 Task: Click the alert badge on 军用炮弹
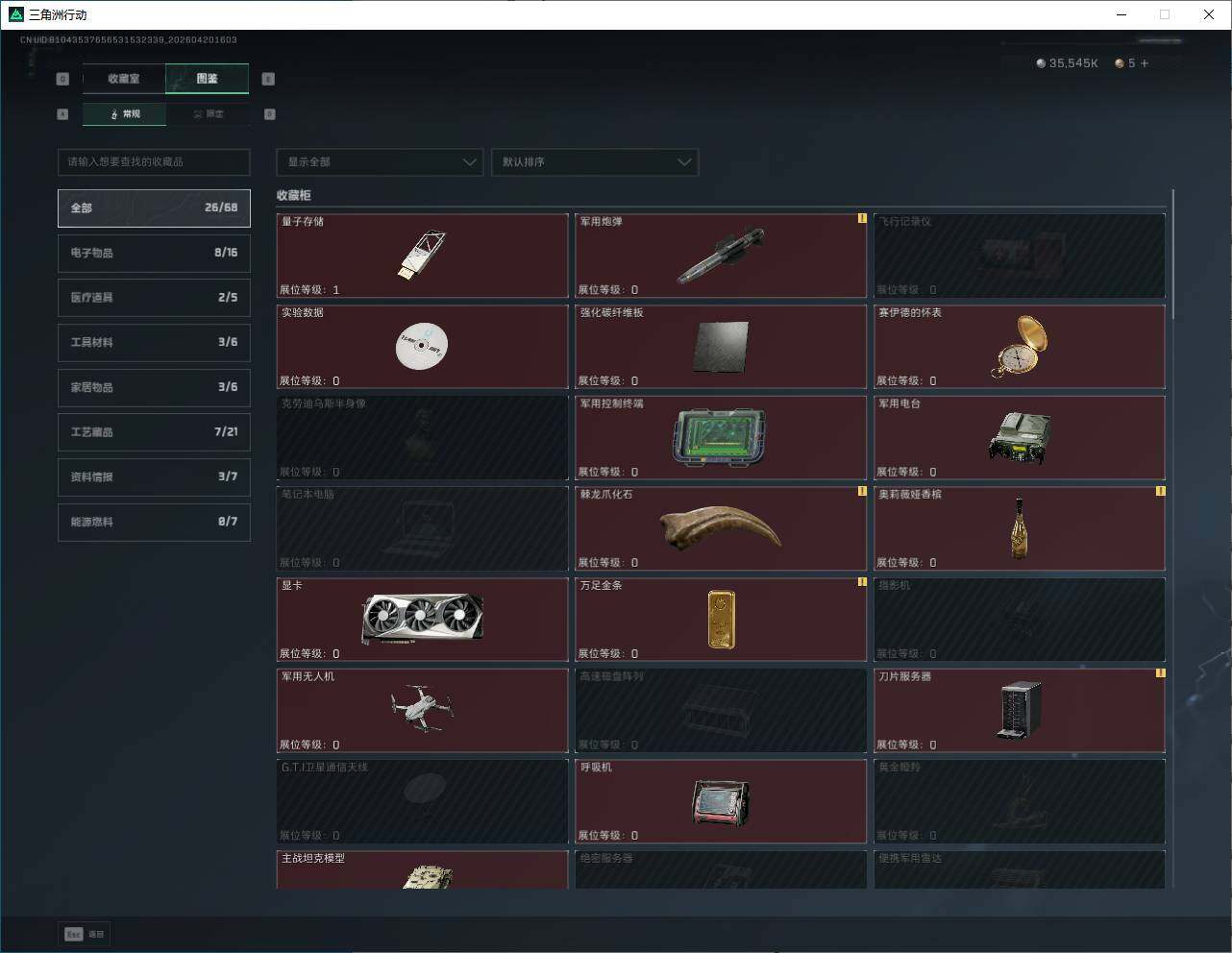(x=862, y=218)
